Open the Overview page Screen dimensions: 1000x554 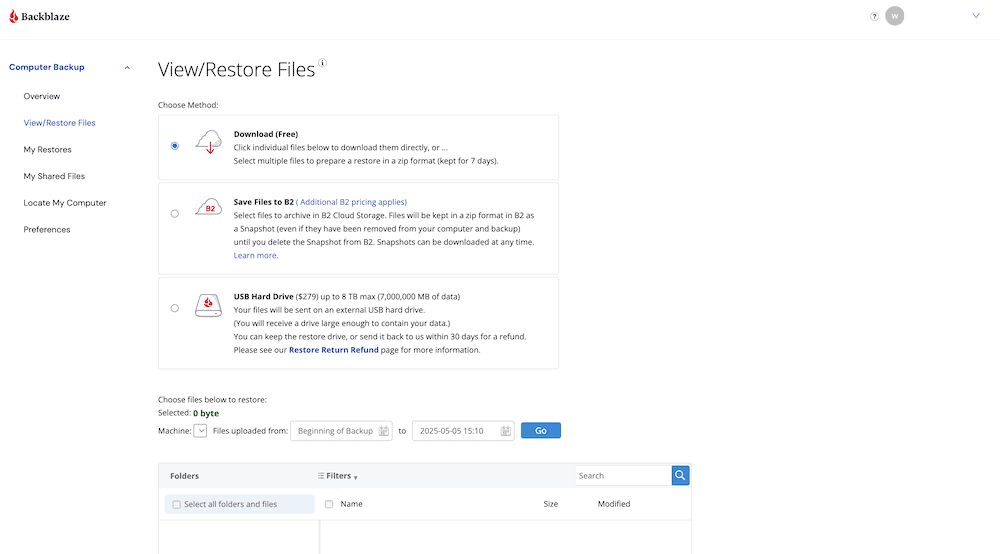41,96
